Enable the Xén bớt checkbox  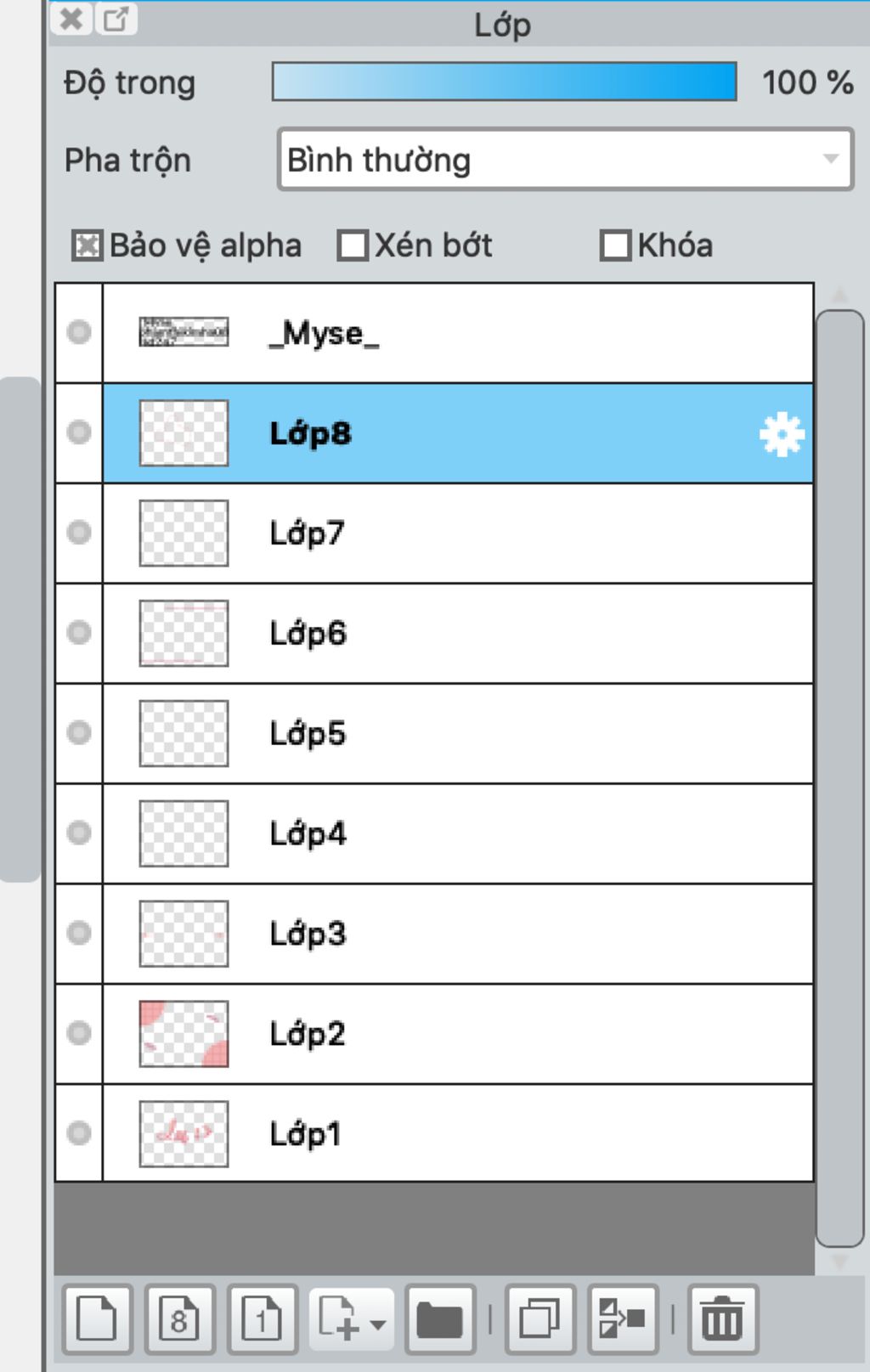point(353,246)
